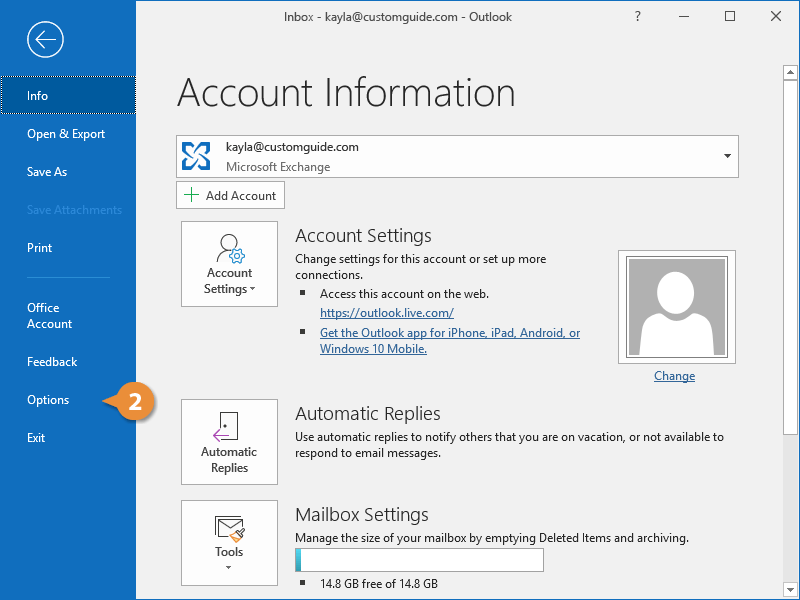Click the Microsoft Exchange account icon

tap(196, 156)
